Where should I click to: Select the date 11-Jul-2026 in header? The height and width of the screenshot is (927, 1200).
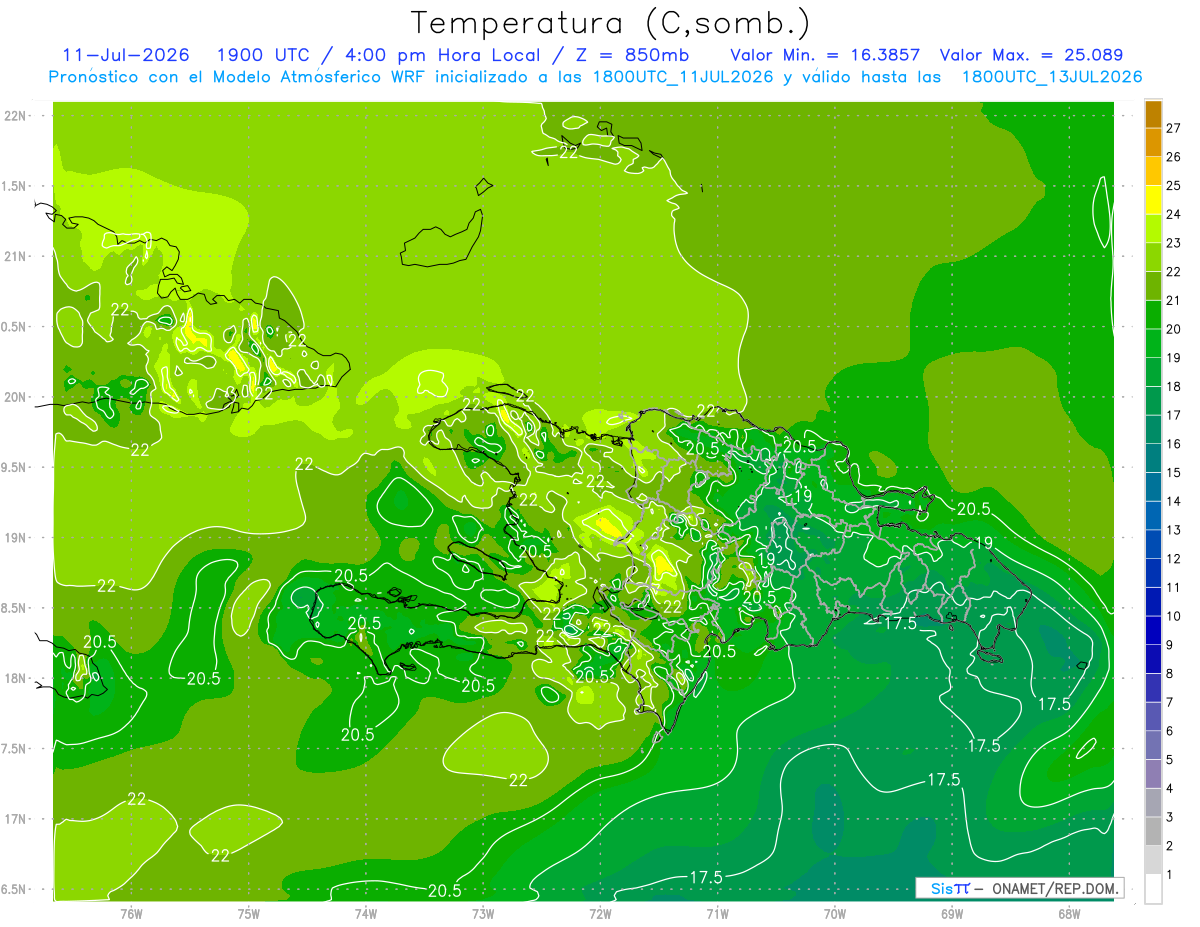pos(126,55)
